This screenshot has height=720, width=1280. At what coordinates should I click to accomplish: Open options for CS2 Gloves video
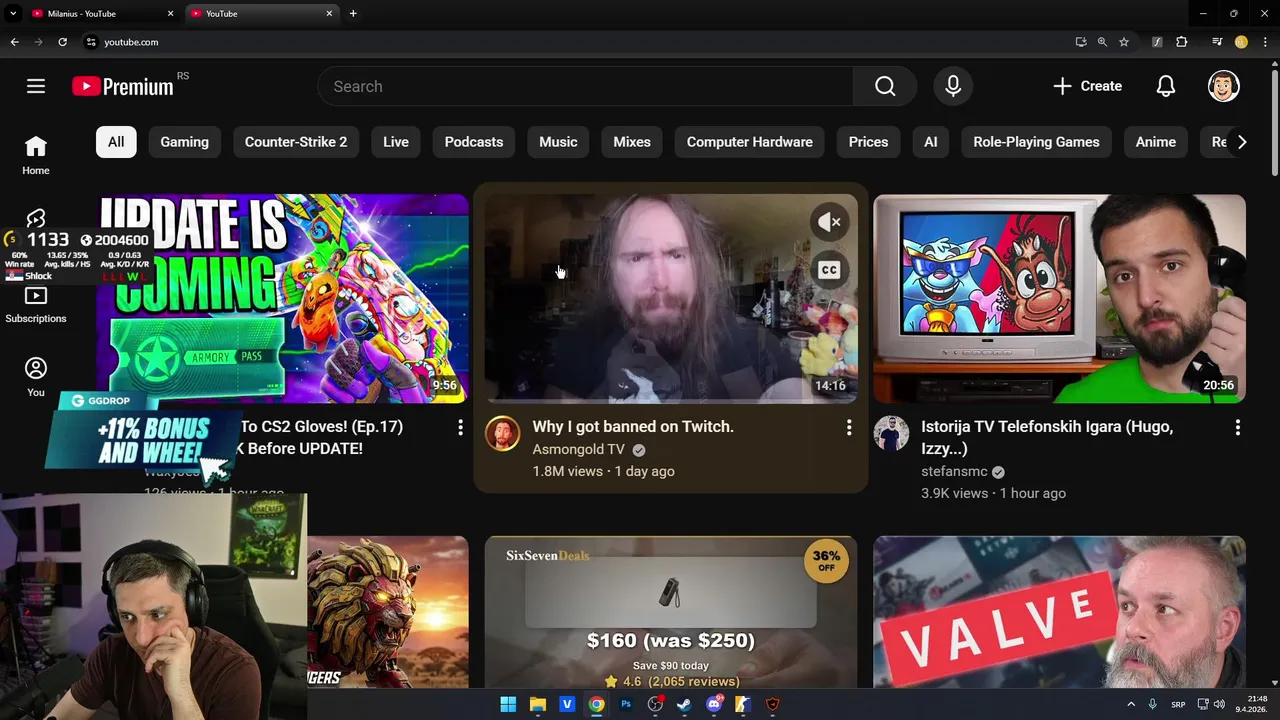coord(460,428)
